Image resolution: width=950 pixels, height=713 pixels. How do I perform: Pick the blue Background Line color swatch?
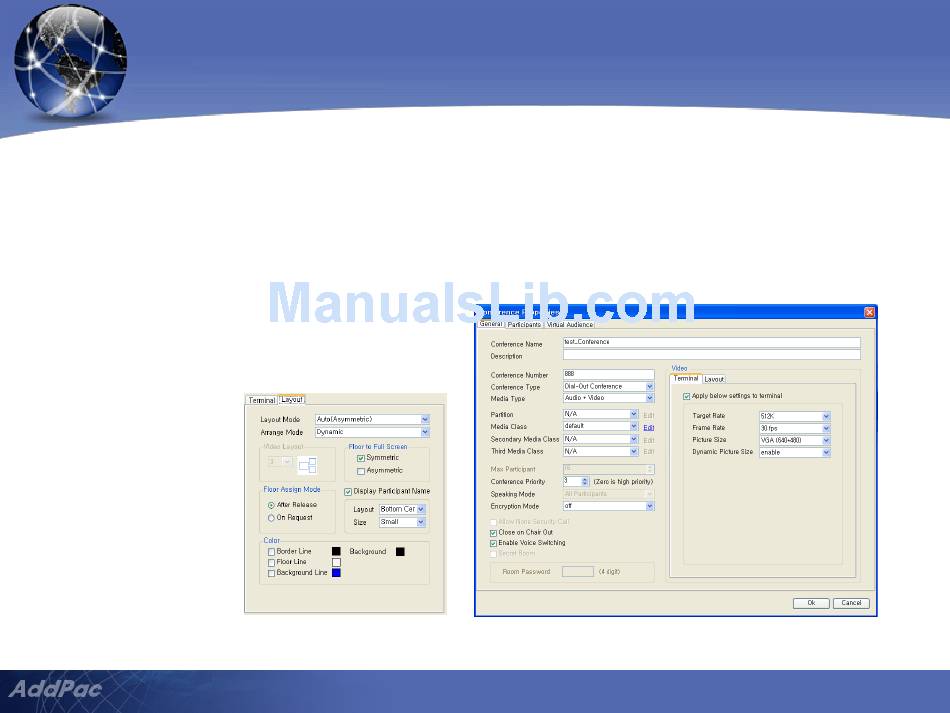tap(336, 572)
